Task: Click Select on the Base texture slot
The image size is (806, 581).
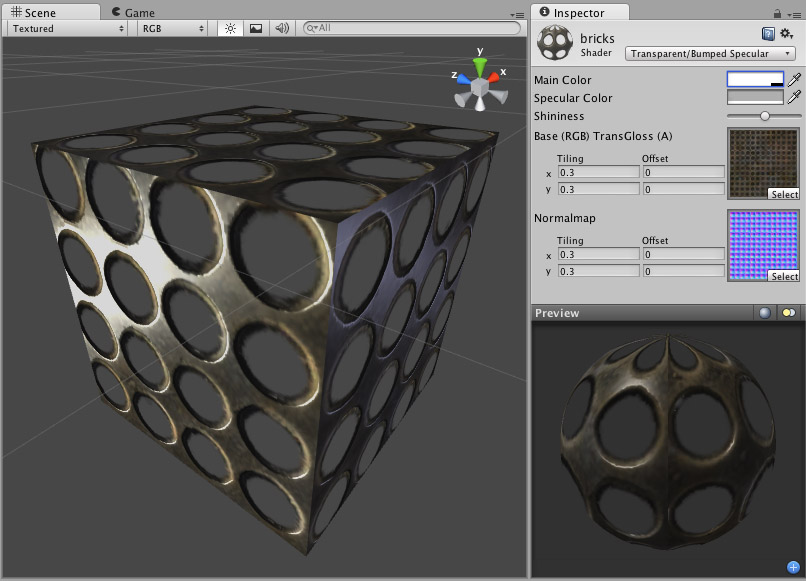Action: click(x=784, y=194)
